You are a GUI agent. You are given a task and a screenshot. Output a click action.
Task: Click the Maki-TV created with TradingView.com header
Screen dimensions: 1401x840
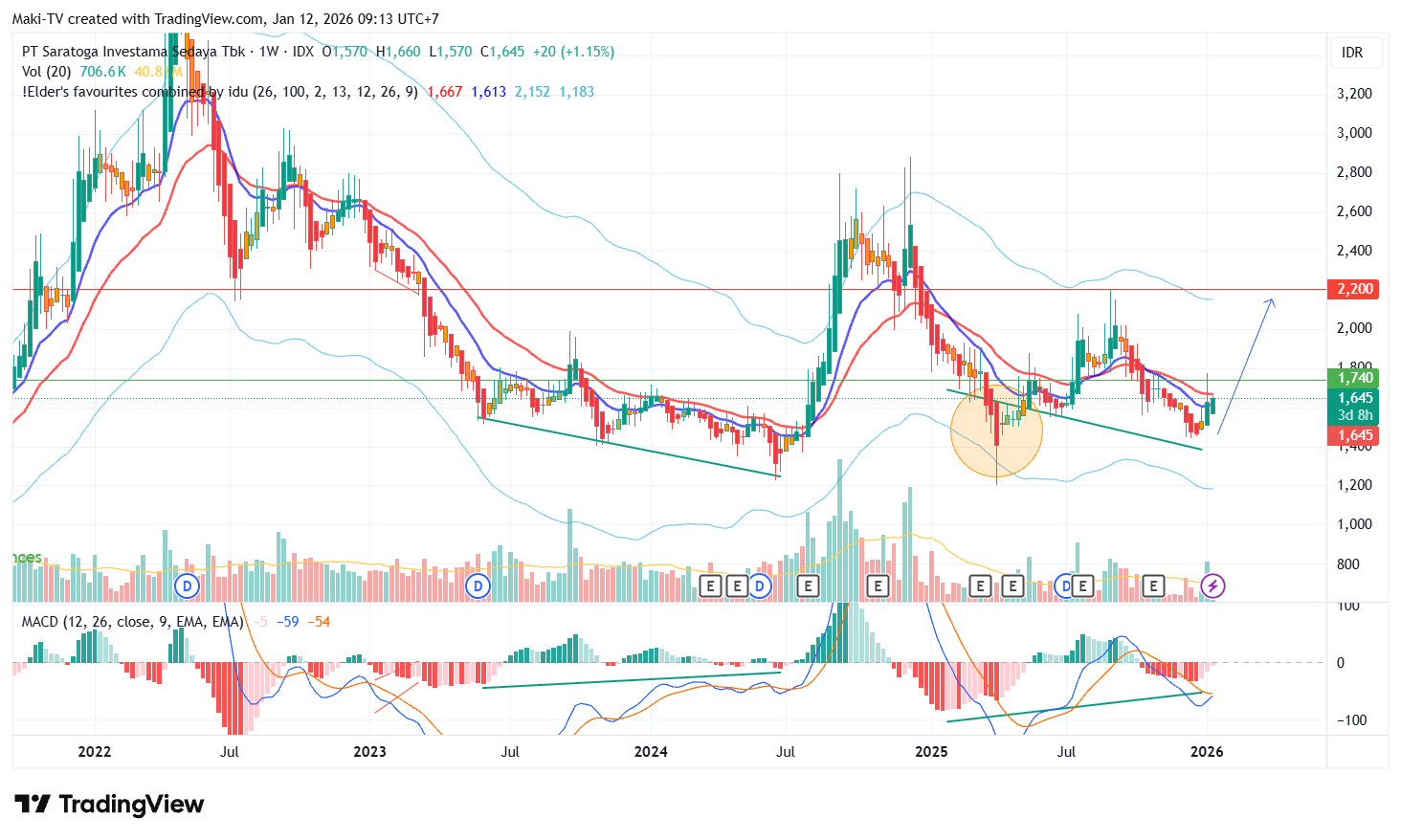(x=226, y=19)
